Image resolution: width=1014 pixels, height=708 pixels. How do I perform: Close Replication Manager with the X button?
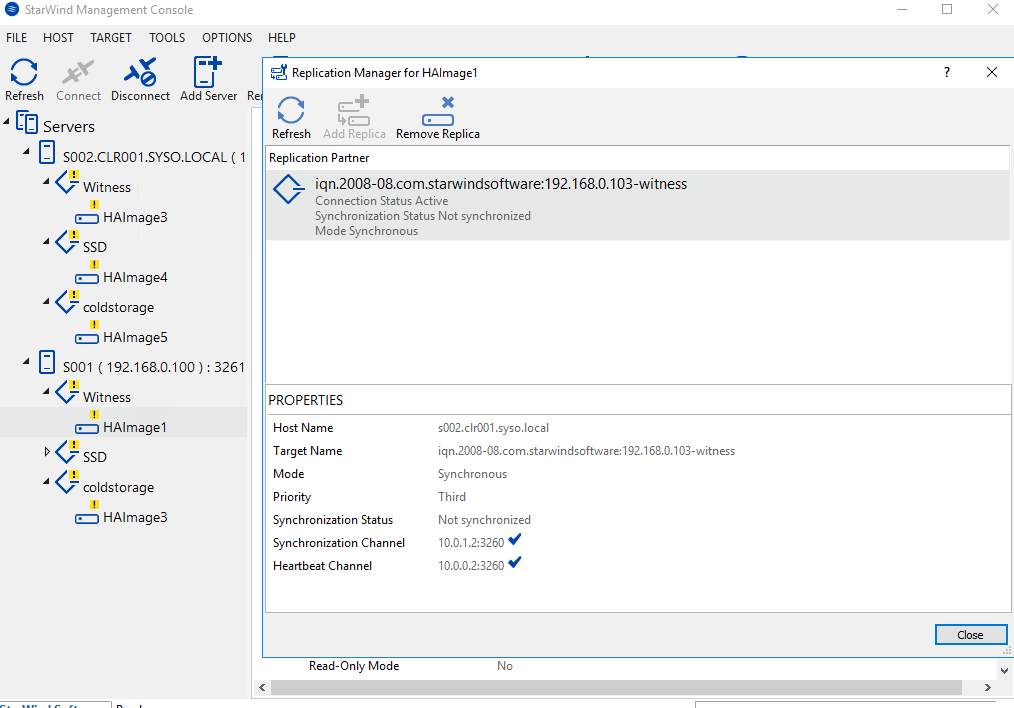(991, 72)
